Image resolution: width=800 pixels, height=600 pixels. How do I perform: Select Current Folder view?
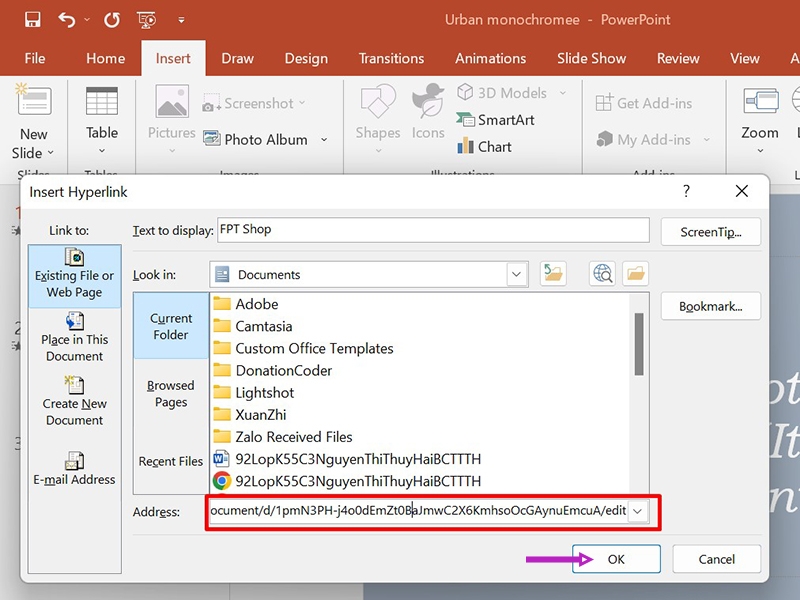click(171, 327)
